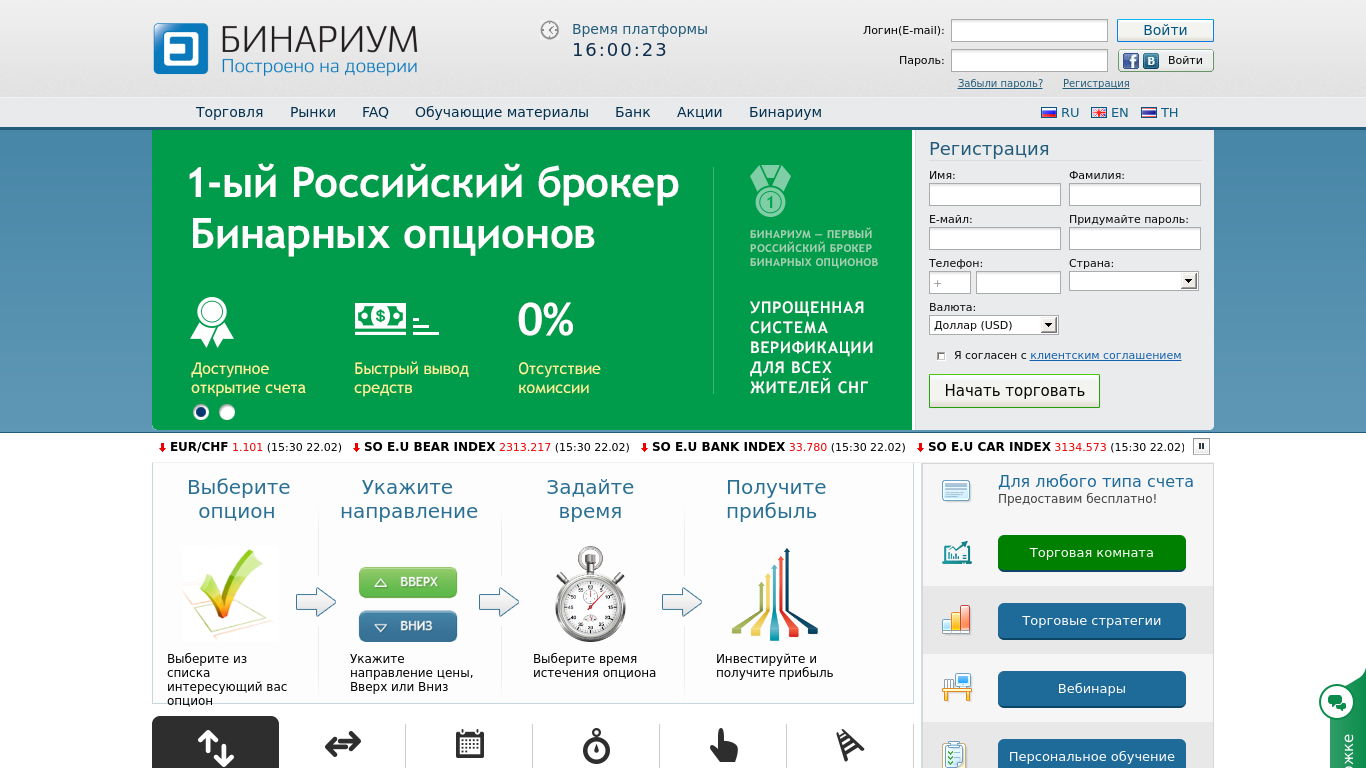This screenshot has width=1366, height=768.
Task: Click the clipboard icon beside Персональное обучение
Action: 956,754
